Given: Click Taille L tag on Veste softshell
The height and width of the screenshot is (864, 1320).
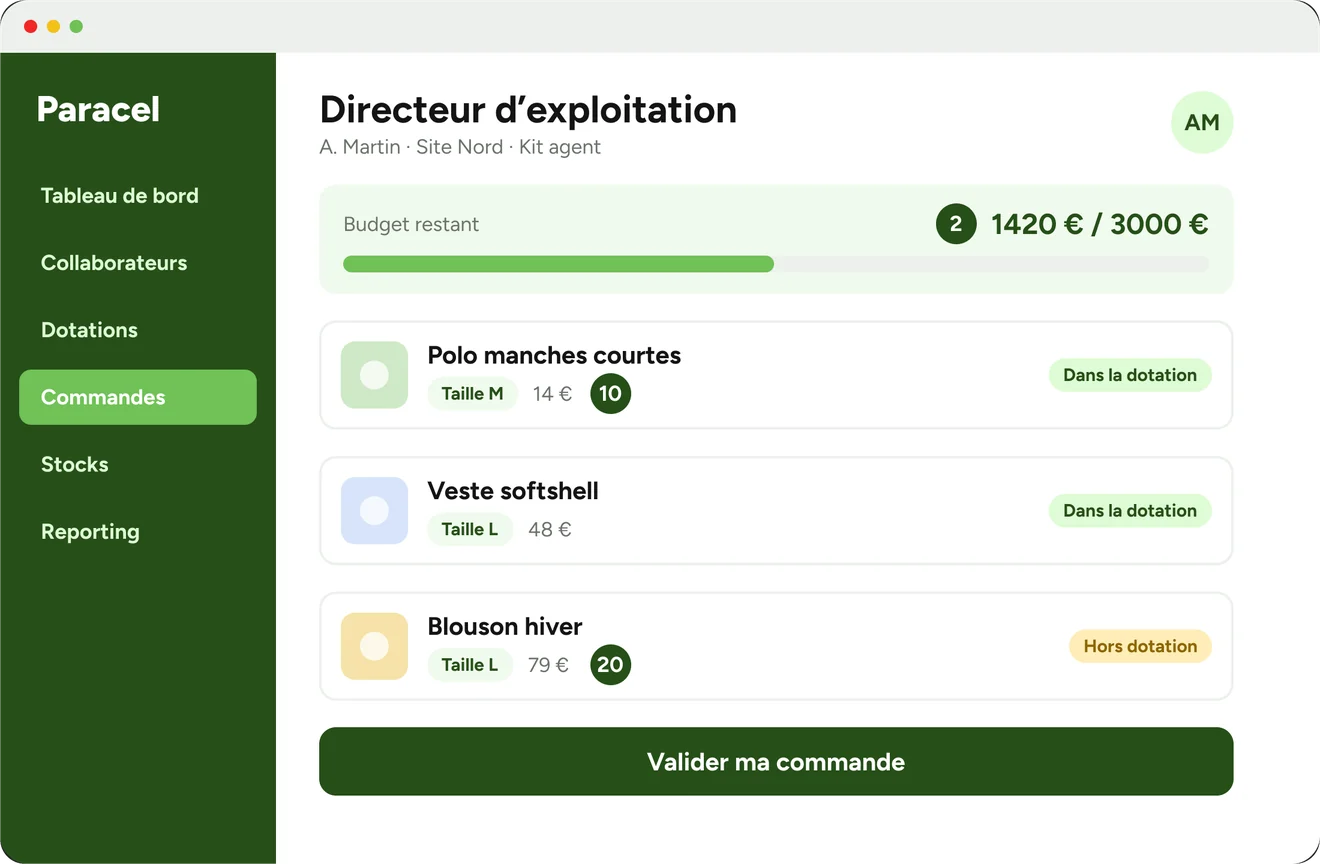Looking at the screenshot, I should [x=470, y=529].
